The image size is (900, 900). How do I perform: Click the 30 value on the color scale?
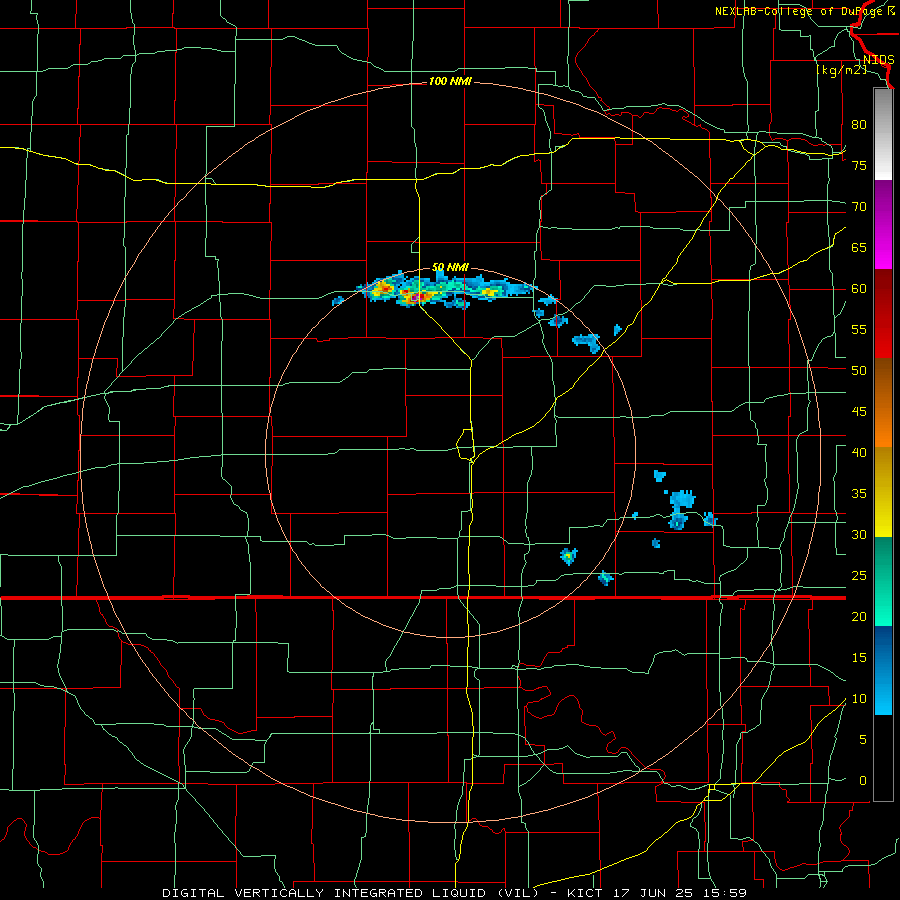pos(859,534)
